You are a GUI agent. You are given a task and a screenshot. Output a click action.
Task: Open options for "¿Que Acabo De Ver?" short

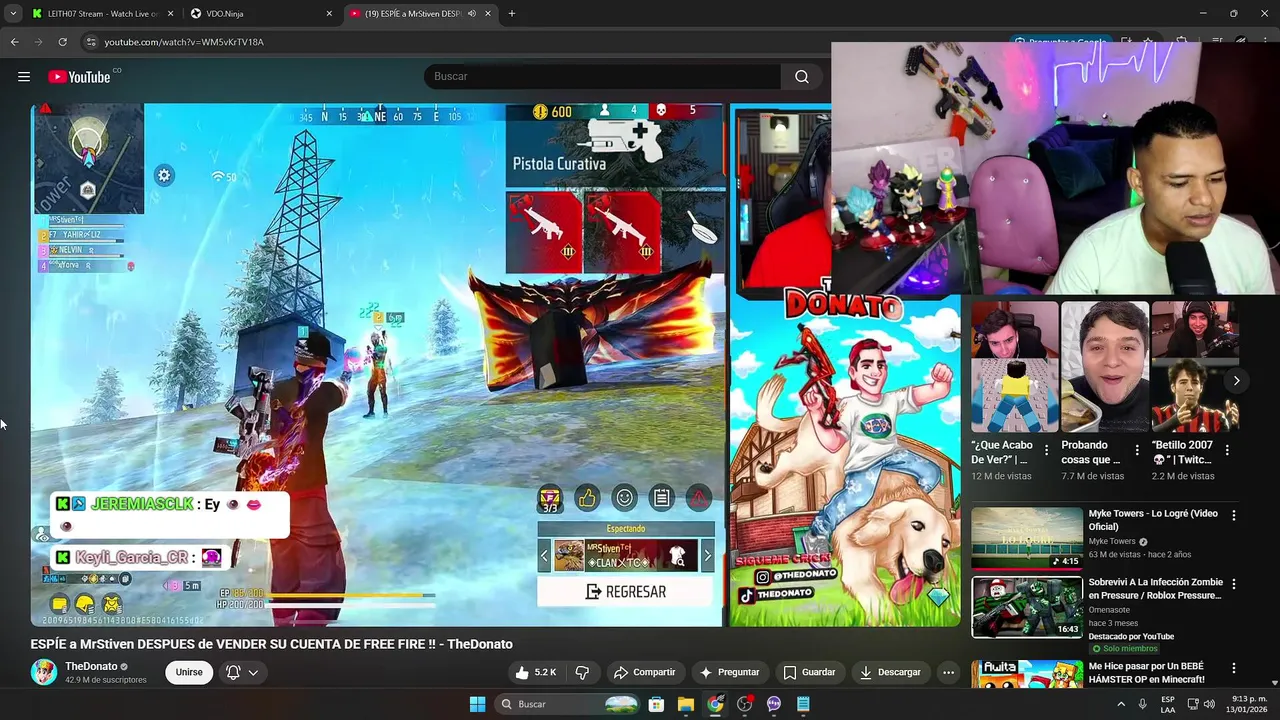[x=1047, y=450]
